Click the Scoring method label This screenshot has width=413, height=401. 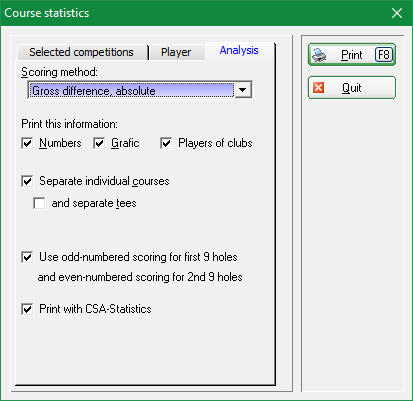click(x=59, y=72)
